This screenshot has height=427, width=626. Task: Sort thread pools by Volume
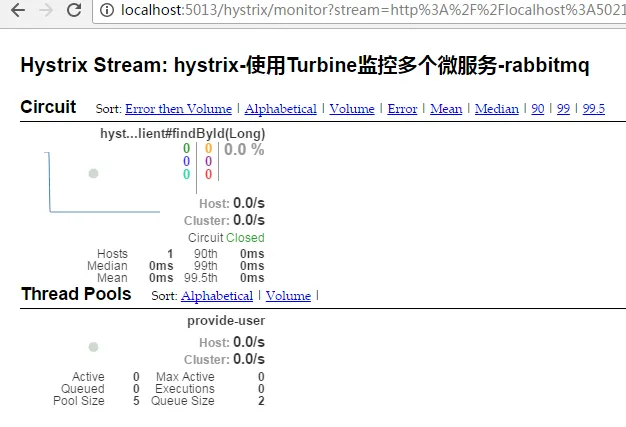coord(288,296)
